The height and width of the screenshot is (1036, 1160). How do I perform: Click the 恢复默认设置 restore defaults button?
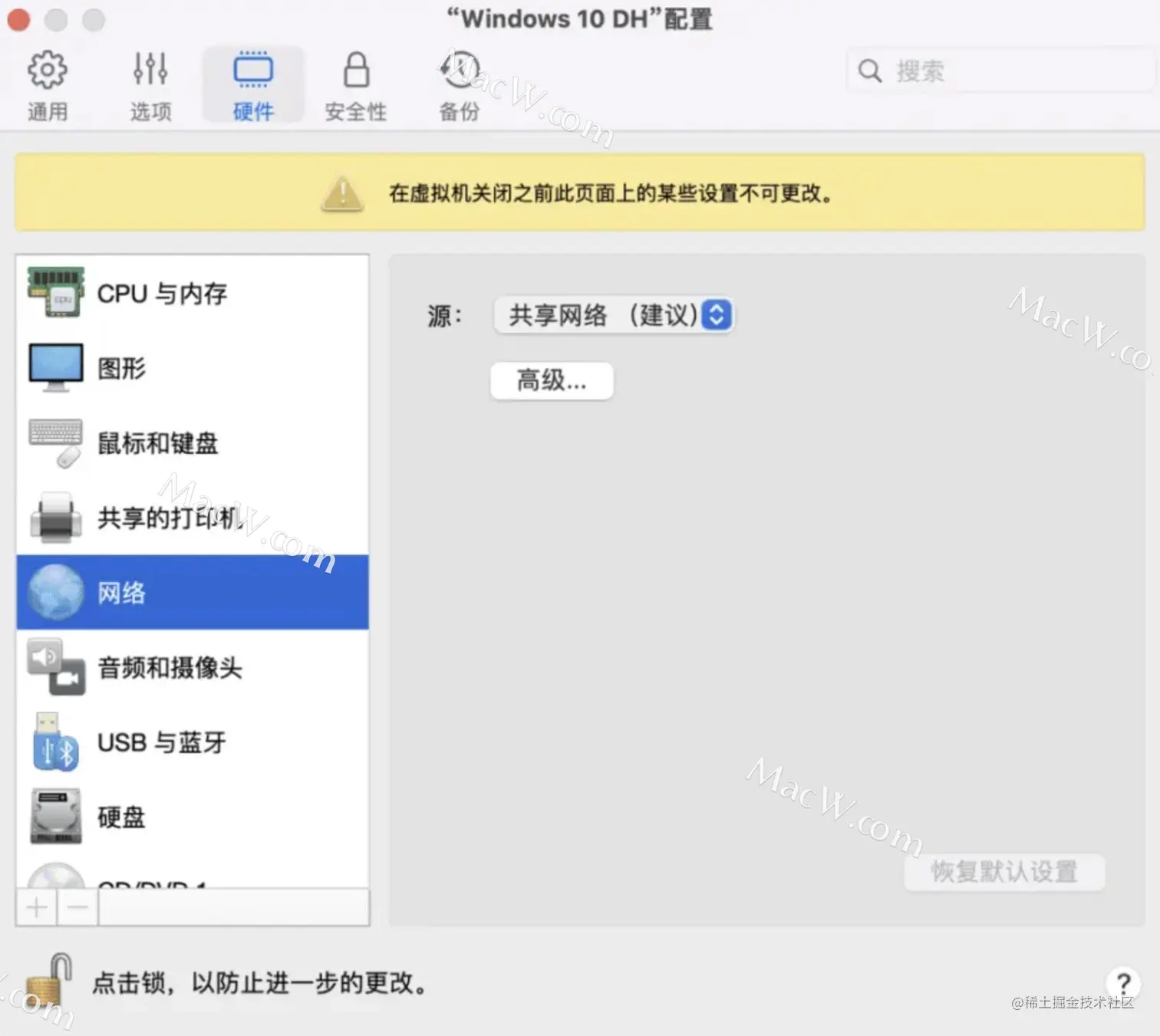point(1004,872)
